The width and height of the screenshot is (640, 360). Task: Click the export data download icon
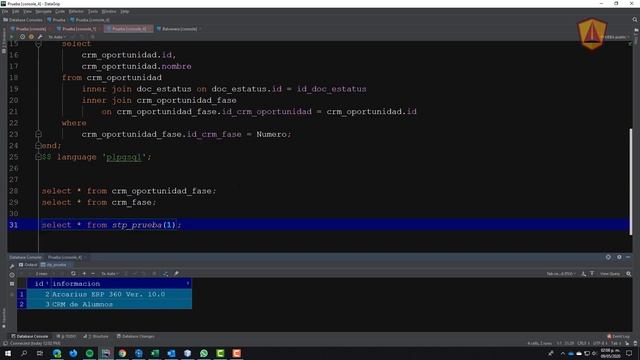click(584, 273)
